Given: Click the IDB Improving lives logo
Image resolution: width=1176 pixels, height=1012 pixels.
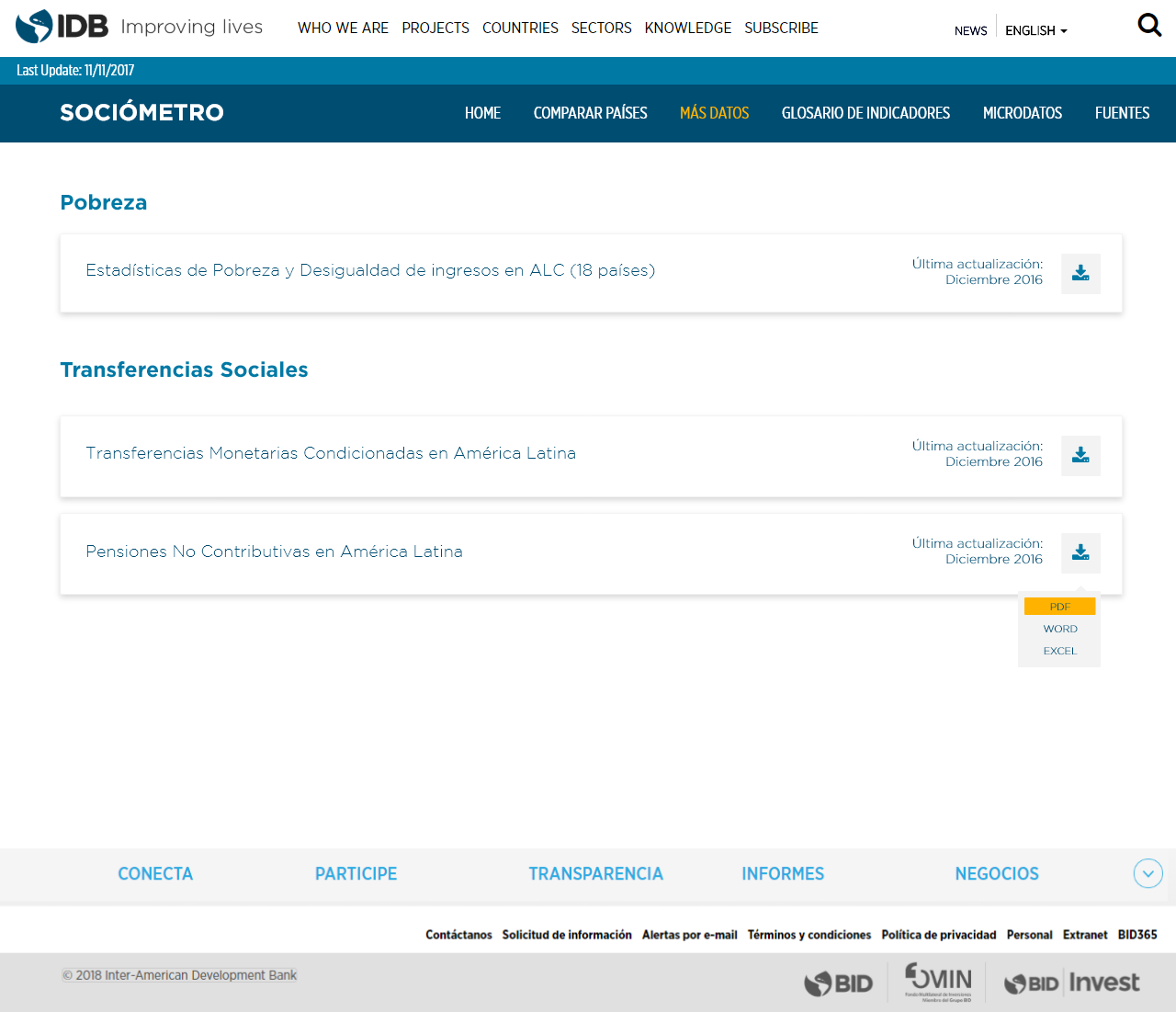Looking at the screenshot, I should tap(140, 27).
